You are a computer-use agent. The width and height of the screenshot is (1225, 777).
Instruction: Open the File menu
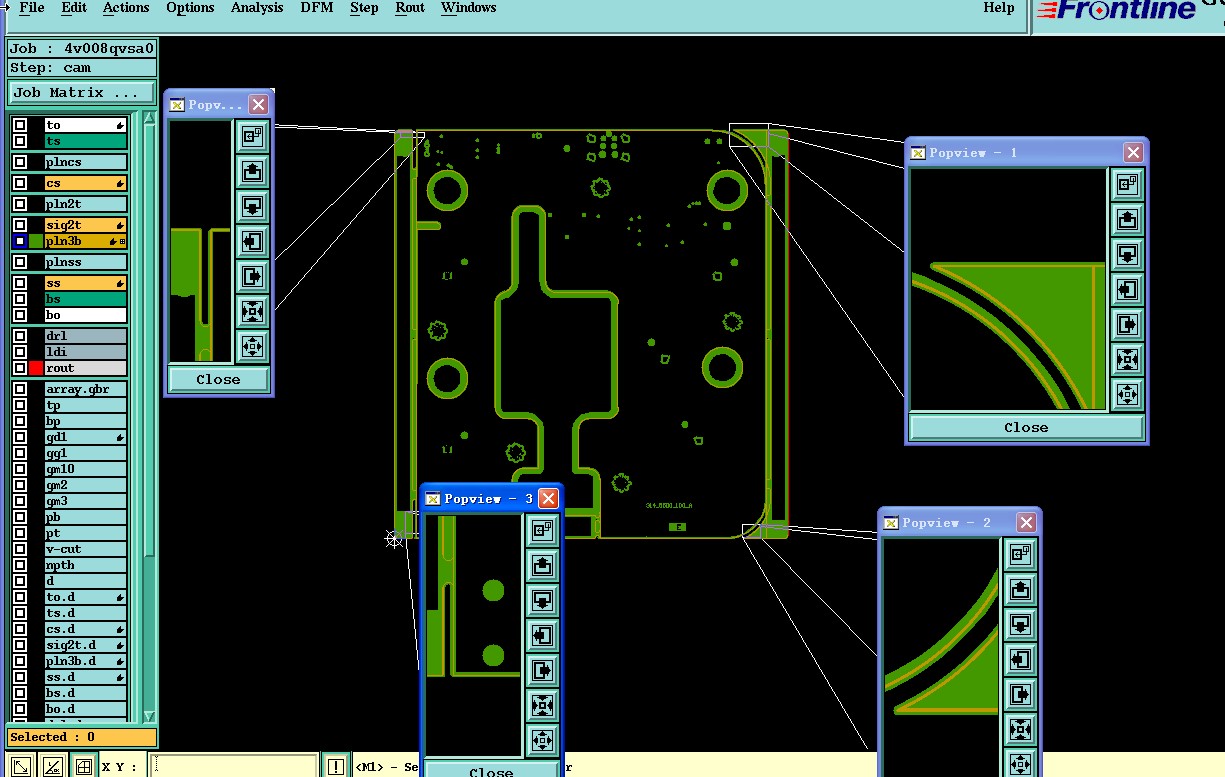pyautogui.click(x=32, y=8)
